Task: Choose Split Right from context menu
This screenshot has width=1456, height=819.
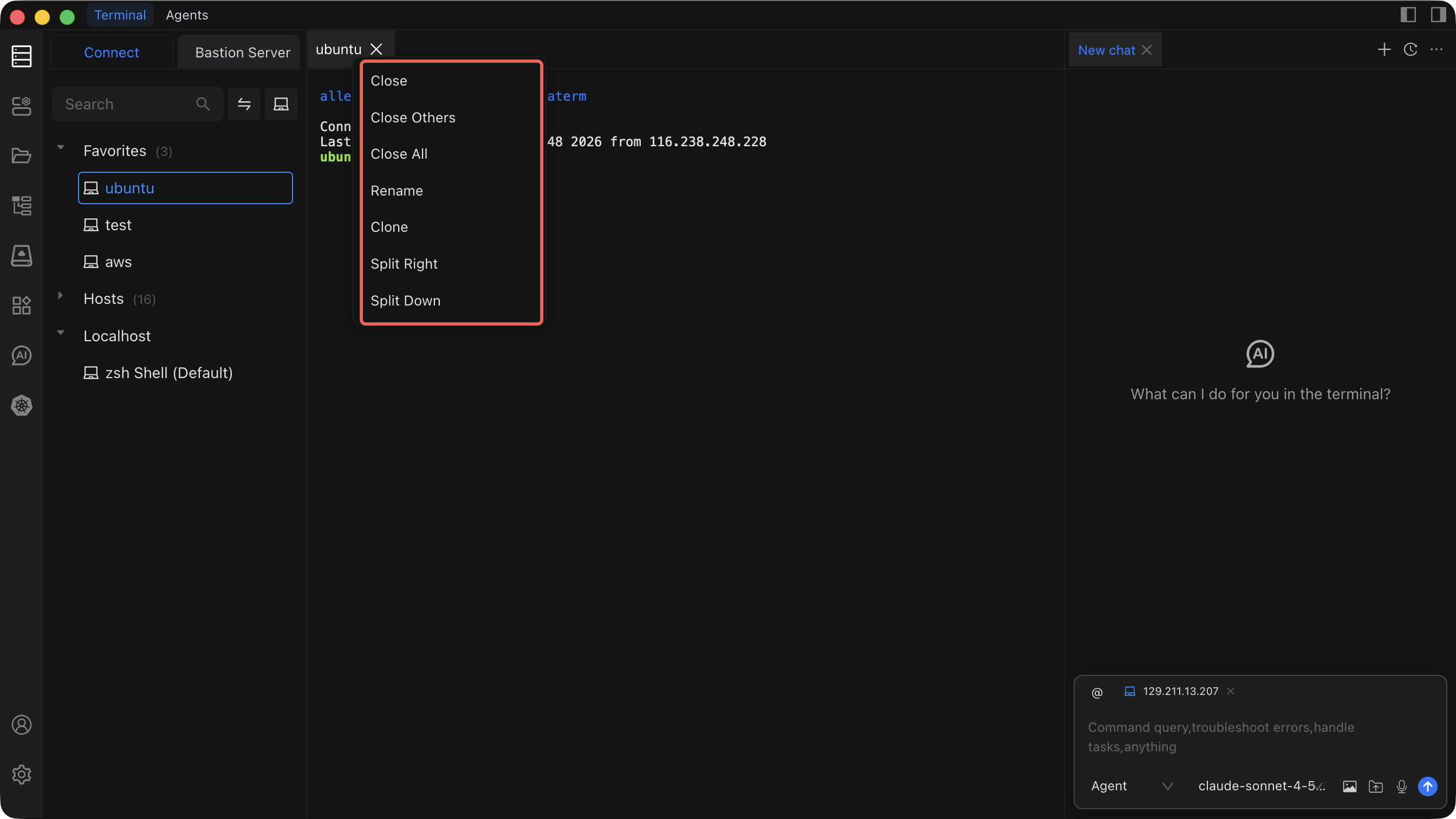Action: tap(404, 264)
